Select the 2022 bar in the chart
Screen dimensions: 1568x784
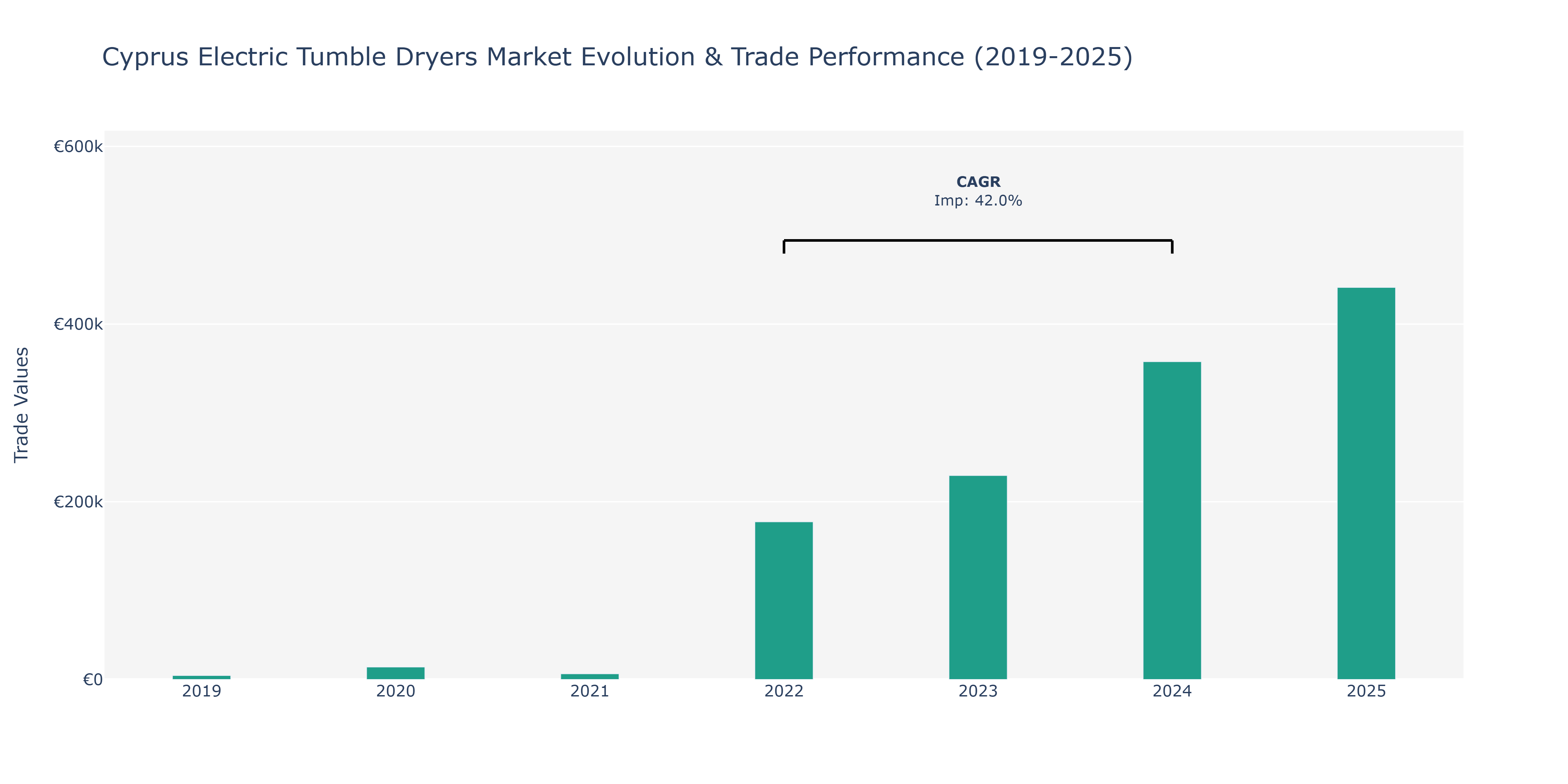point(784,600)
